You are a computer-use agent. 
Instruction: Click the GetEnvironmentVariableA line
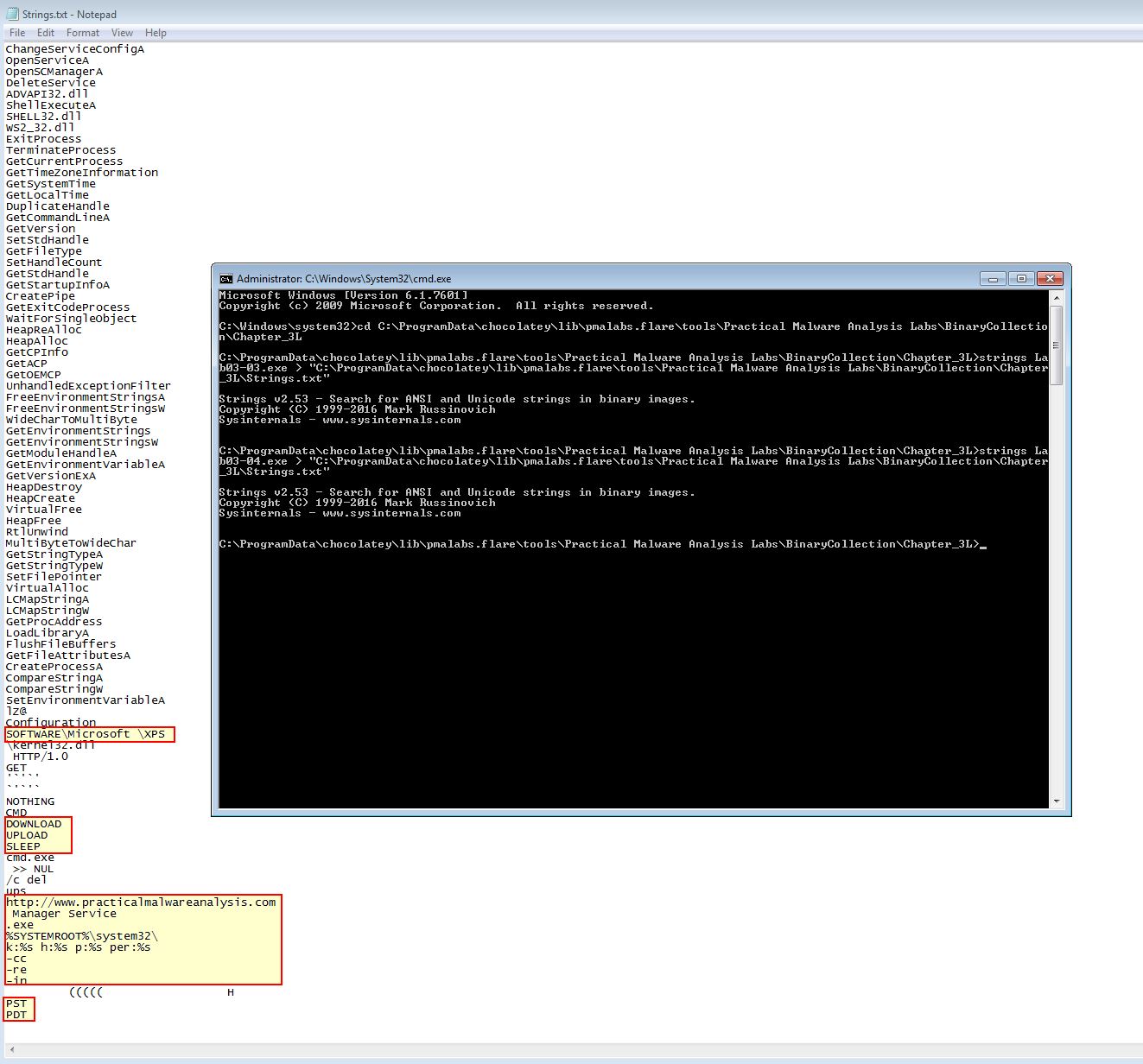point(86,465)
